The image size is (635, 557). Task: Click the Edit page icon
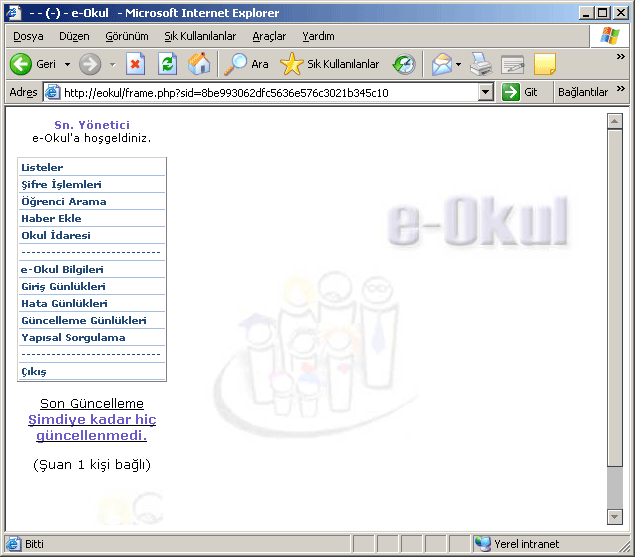[513, 64]
